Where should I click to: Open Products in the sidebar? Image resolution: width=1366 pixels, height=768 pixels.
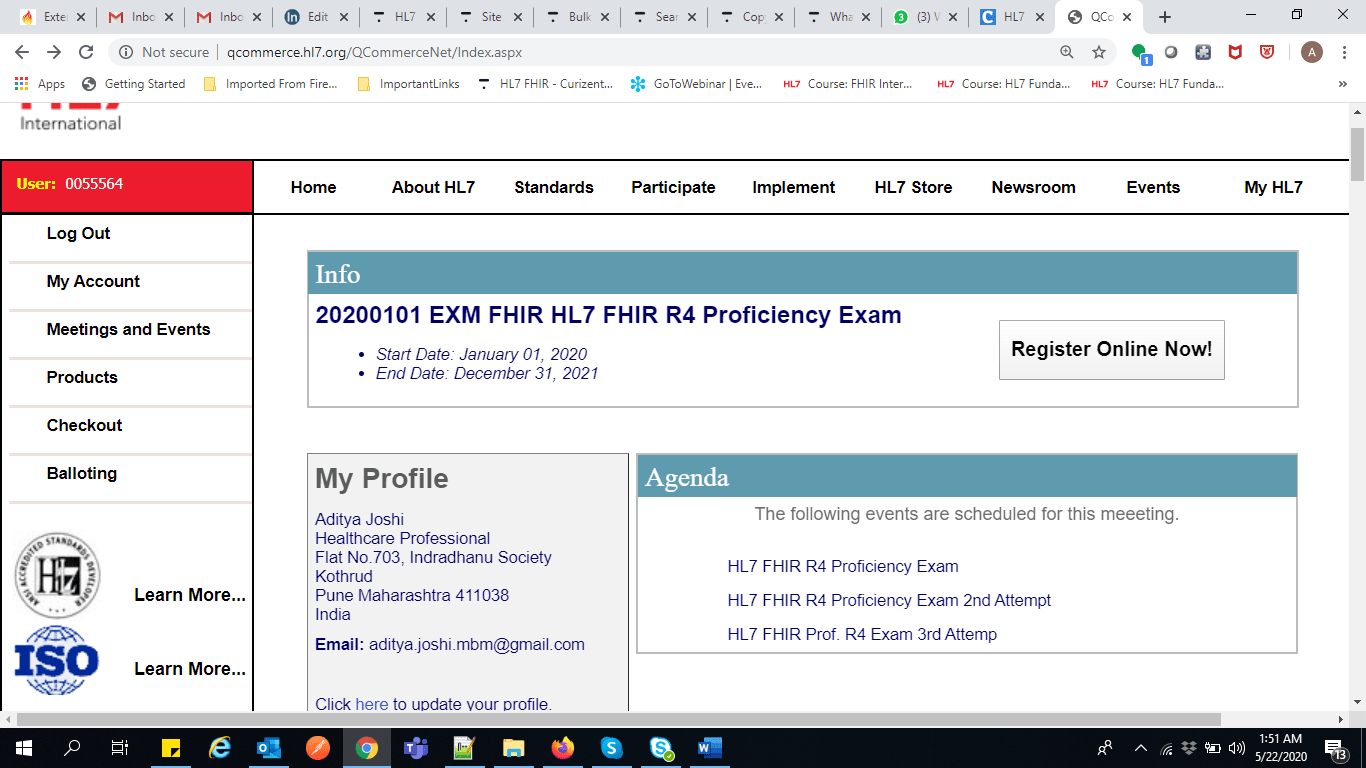coord(82,377)
